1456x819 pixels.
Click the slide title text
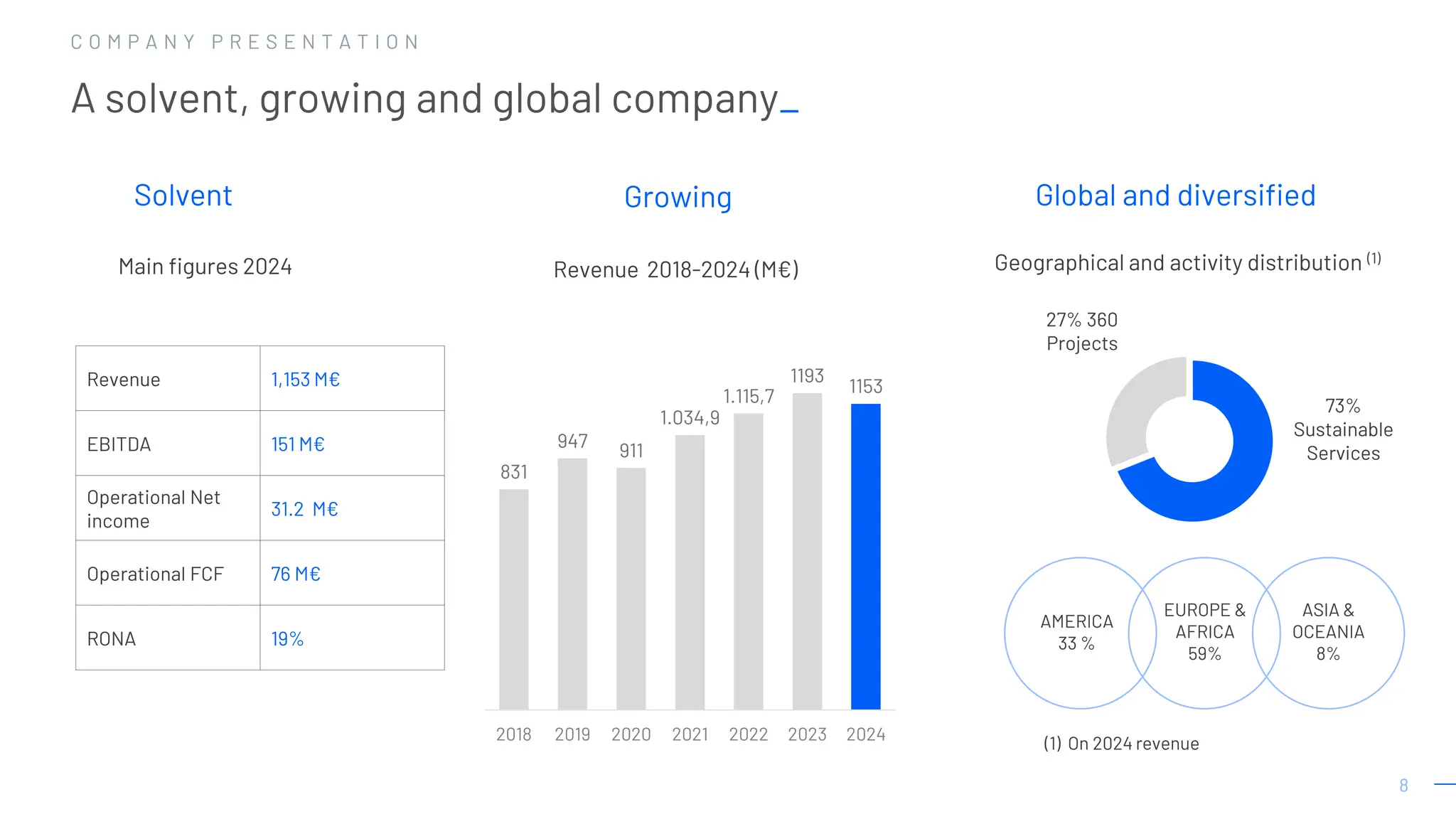[x=425, y=99]
